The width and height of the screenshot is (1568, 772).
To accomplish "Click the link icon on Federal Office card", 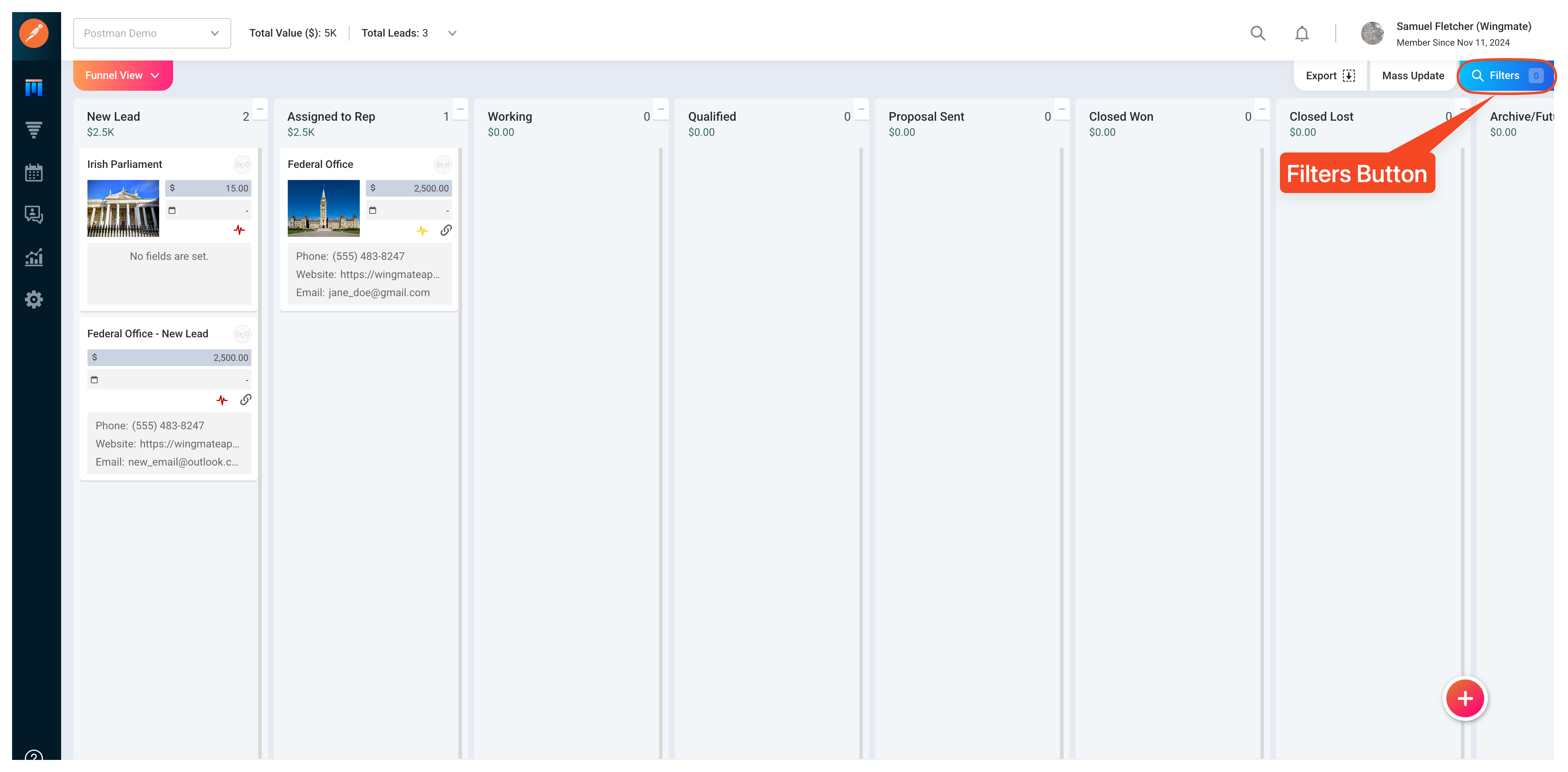I will click(446, 230).
